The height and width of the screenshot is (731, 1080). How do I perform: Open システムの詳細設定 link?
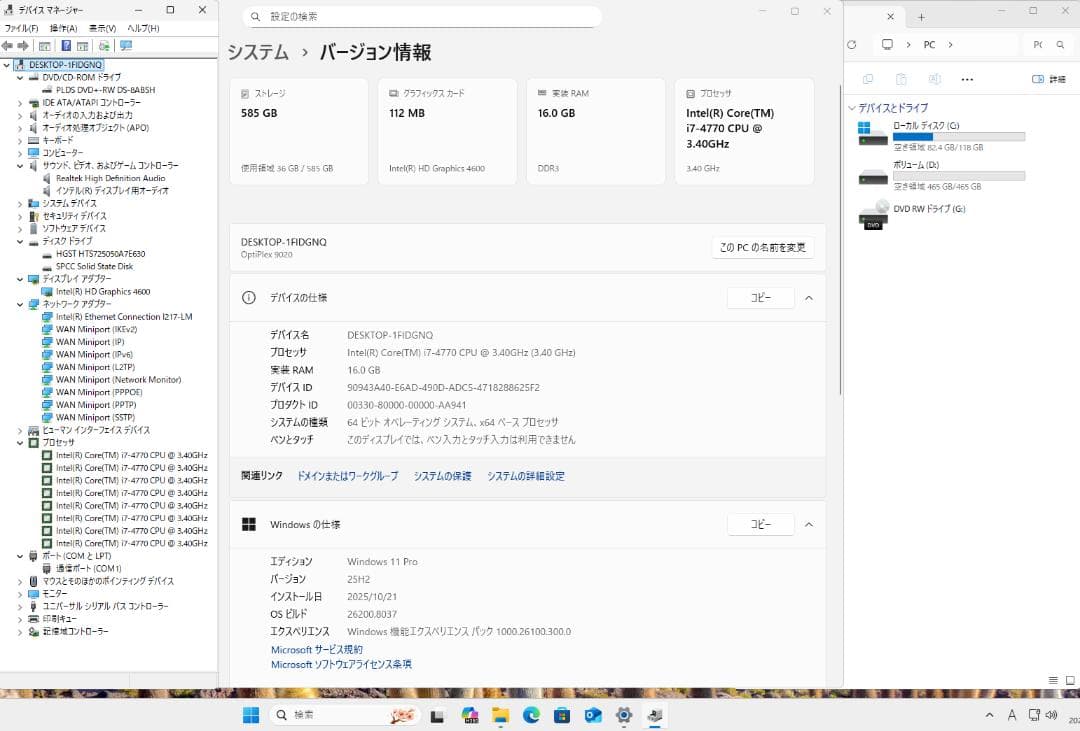click(x=526, y=476)
